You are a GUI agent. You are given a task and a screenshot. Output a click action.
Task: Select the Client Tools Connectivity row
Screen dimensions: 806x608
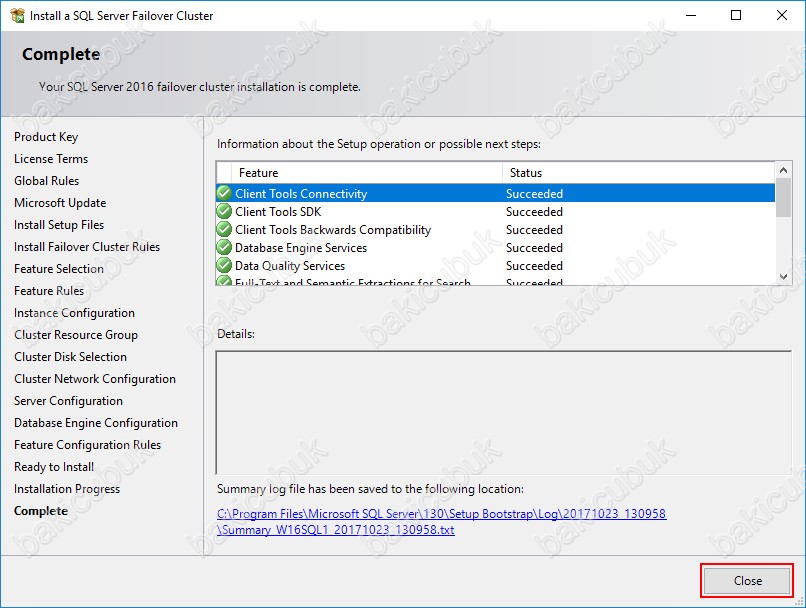pos(496,193)
